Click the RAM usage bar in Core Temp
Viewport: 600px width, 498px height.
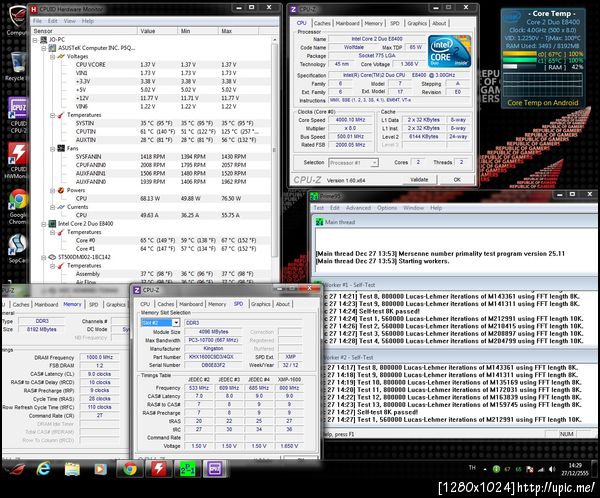(x=519, y=67)
